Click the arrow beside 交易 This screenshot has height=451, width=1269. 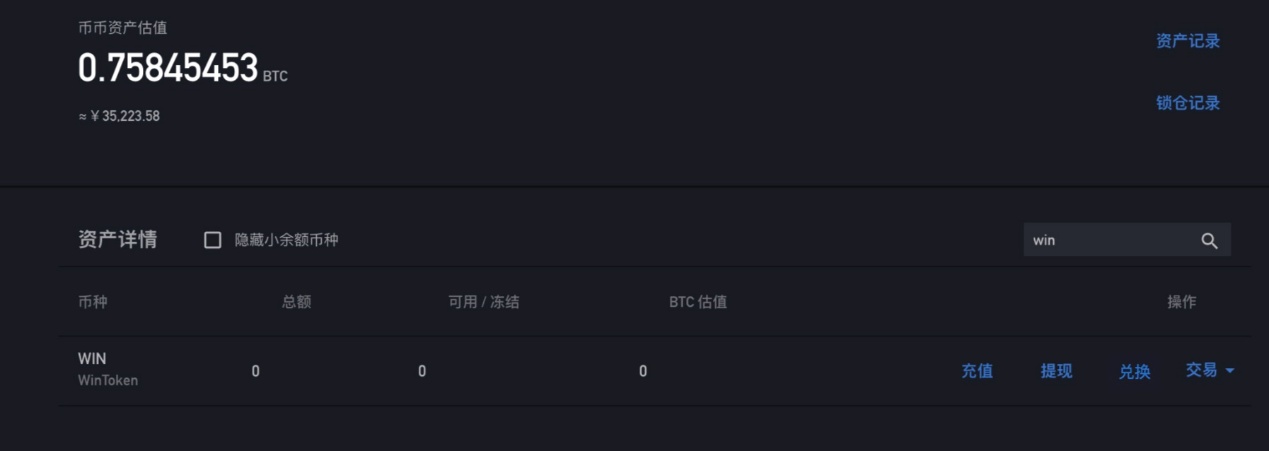tap(1230, 371)
